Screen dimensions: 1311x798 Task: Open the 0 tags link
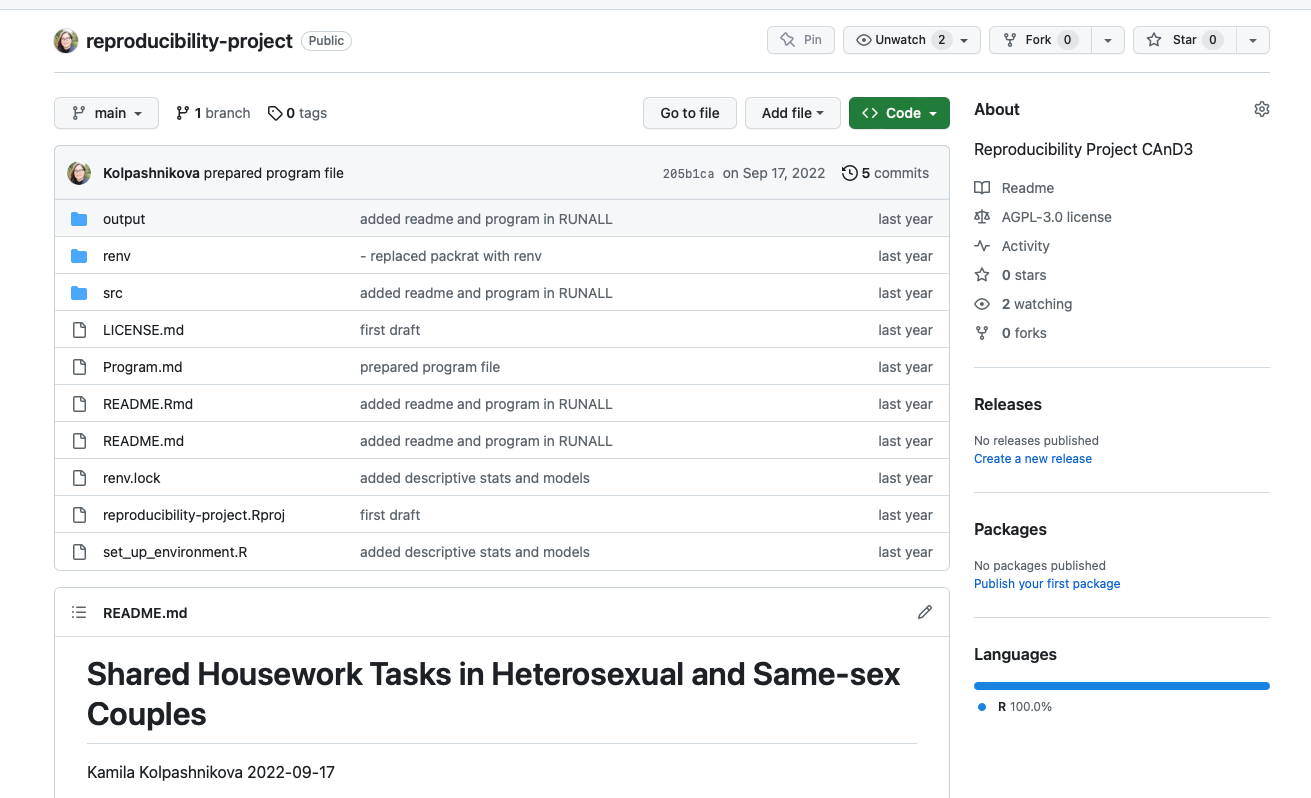pos(298,113)
